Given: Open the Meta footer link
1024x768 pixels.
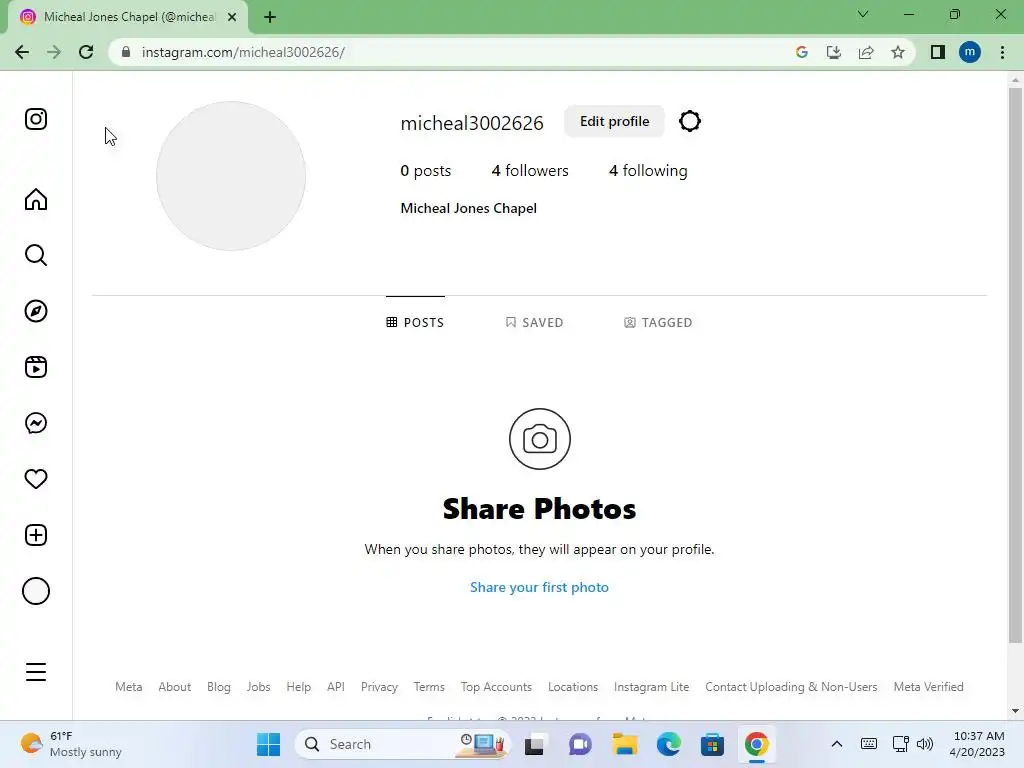Looking at the screenshot, I should [129, 687].
